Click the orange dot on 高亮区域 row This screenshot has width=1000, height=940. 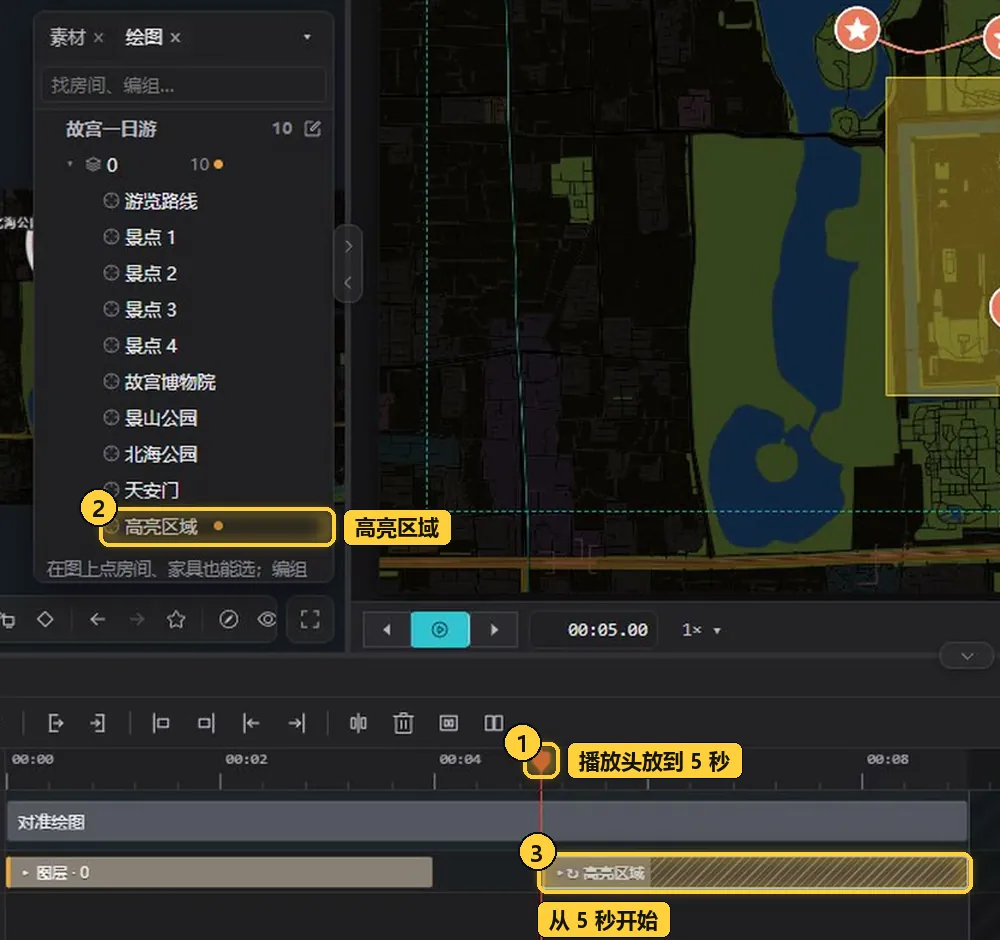pos(219,526)
